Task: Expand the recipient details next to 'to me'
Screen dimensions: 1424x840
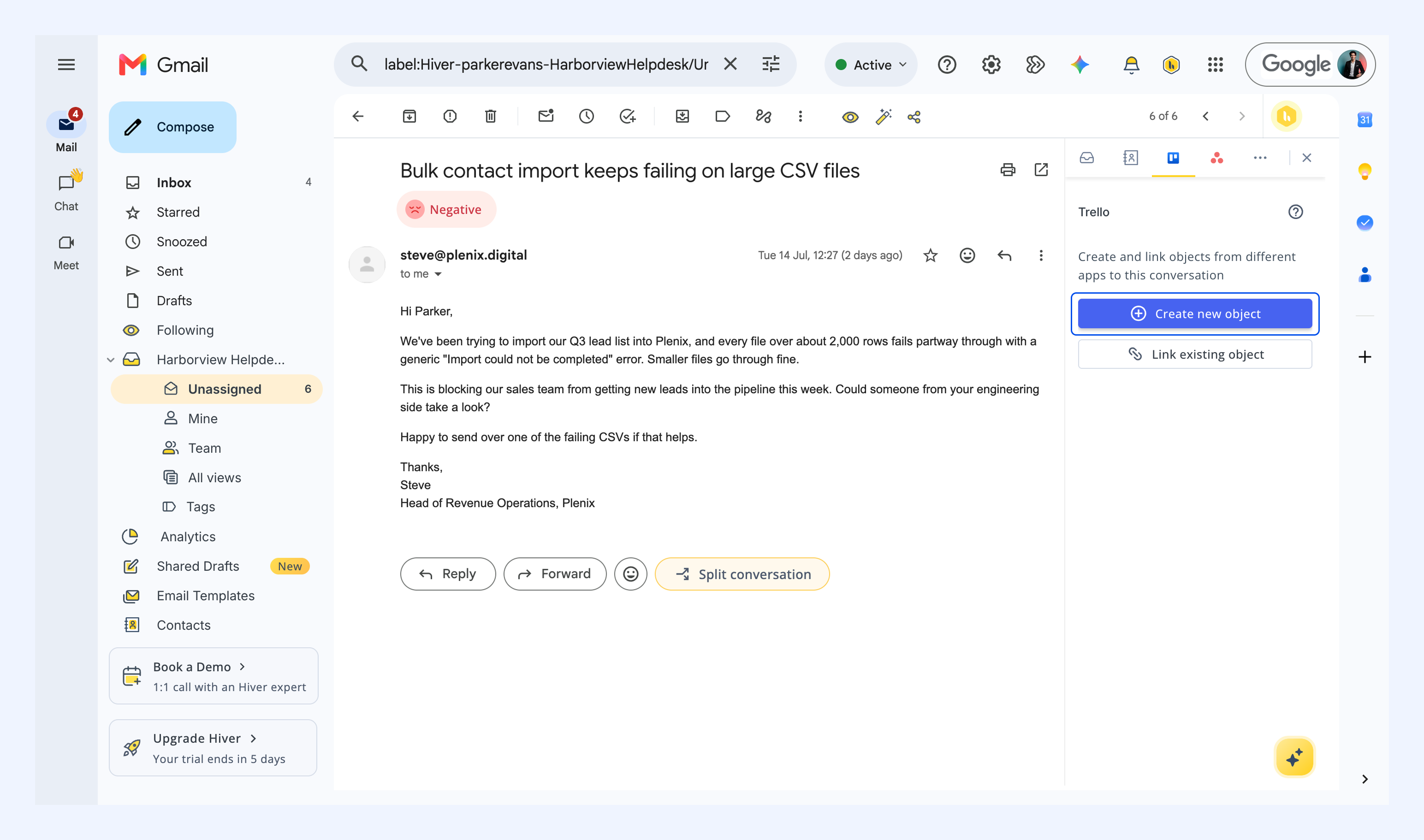Action: 438,274
